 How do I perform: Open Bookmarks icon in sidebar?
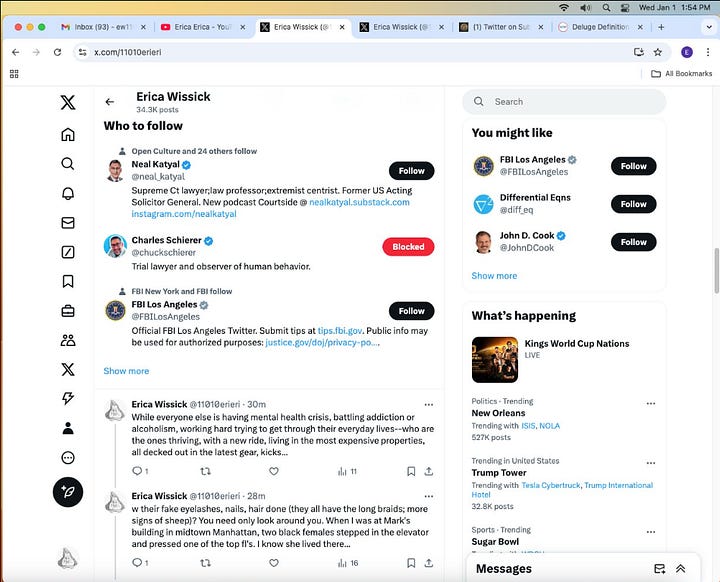(68, 281)
